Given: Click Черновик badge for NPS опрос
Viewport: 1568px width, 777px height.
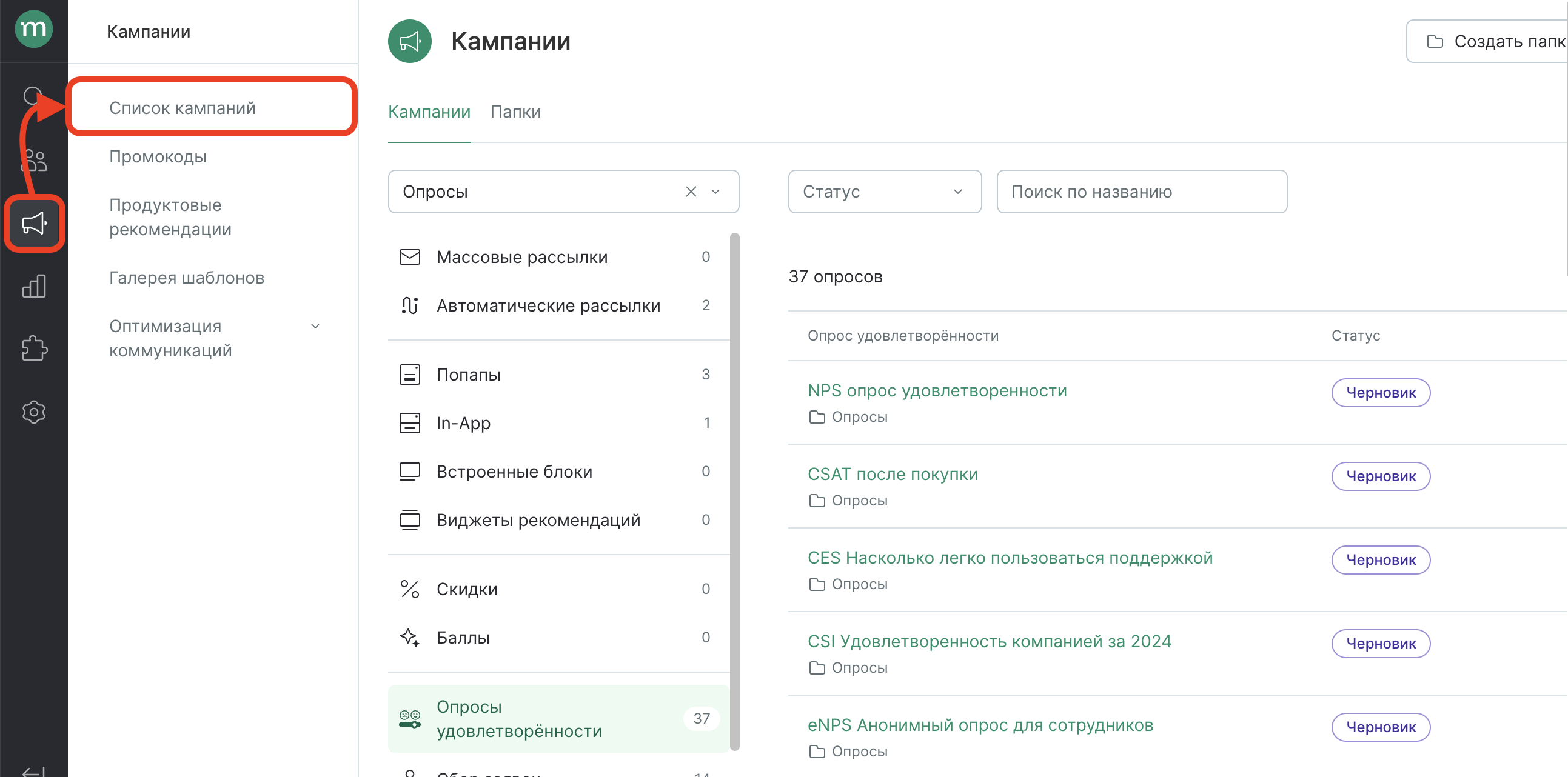Looking at the screenshot, I should (1381, 393).
